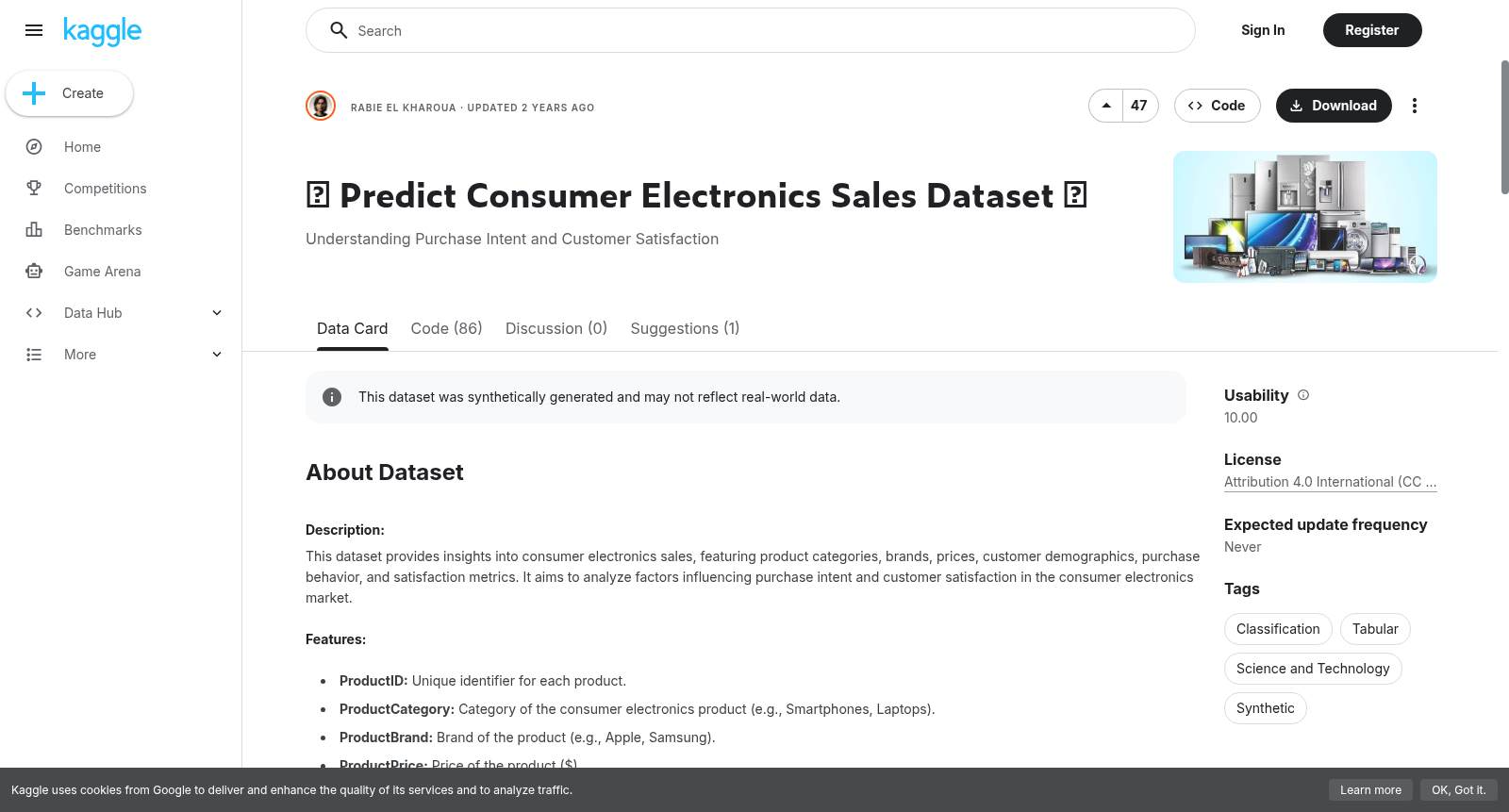Select the Classification tag chip

1278,629
